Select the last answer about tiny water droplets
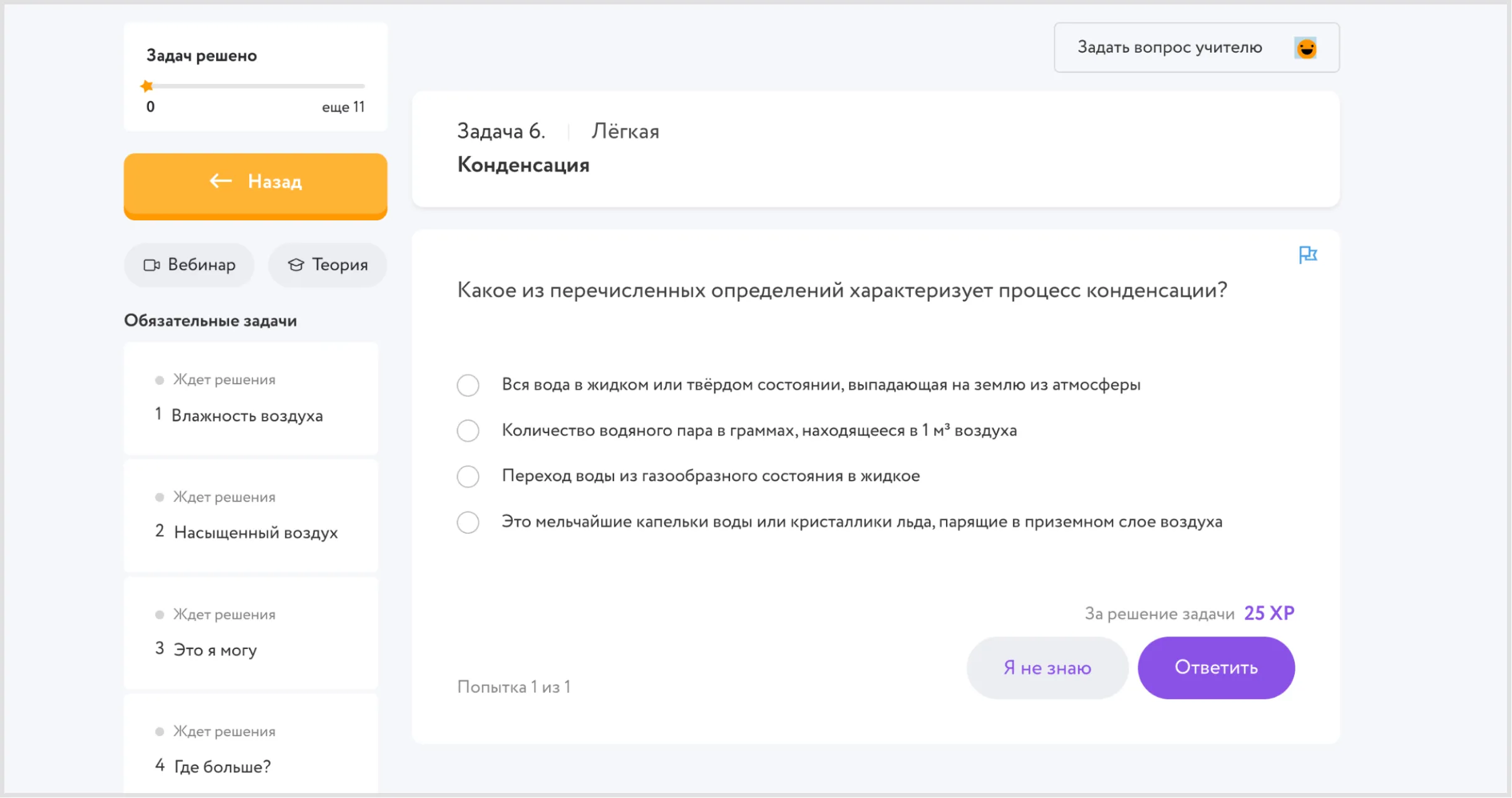 468,522
